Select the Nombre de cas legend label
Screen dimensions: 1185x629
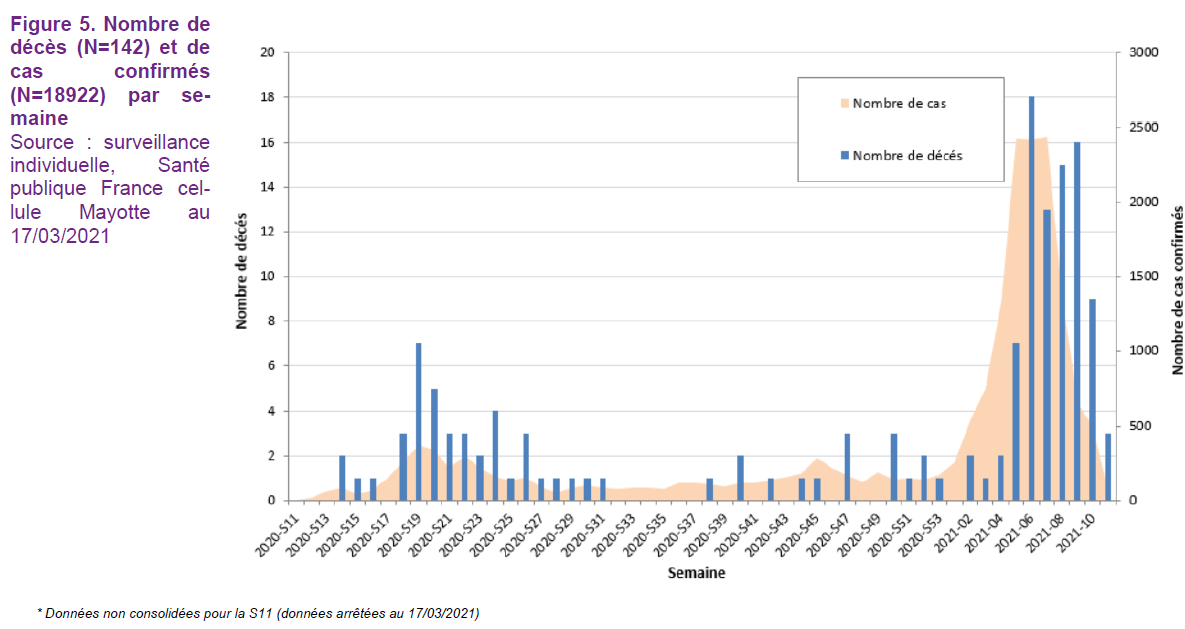[899, 103]
